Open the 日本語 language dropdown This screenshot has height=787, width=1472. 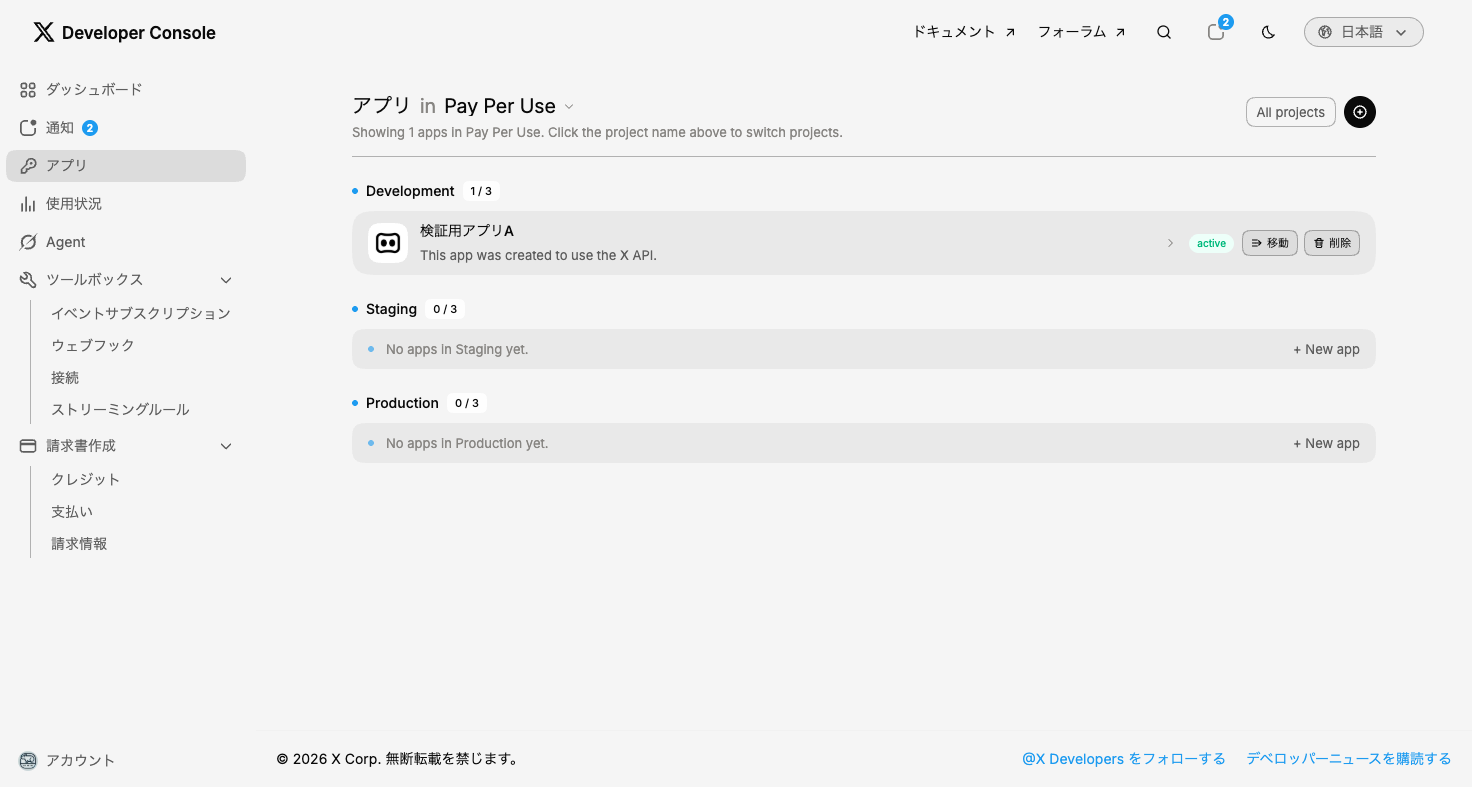(x=1364, y=32)
